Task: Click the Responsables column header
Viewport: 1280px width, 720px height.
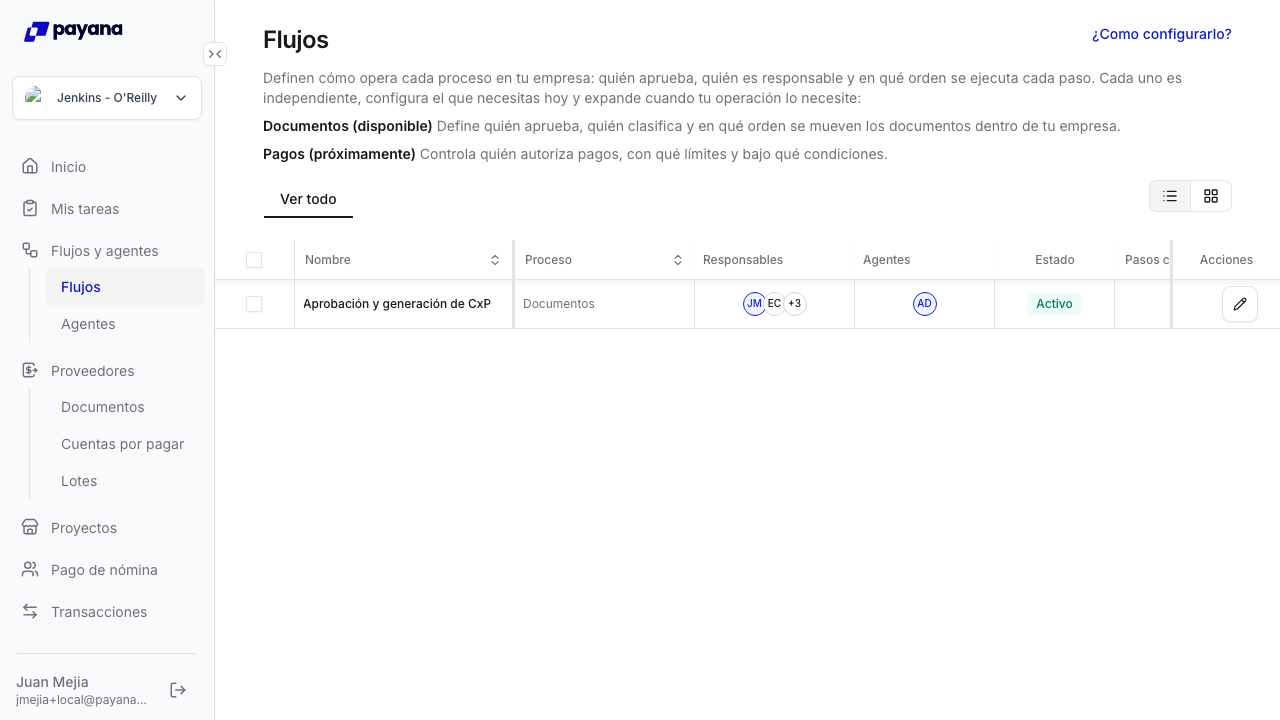Action: pos(743,260)
